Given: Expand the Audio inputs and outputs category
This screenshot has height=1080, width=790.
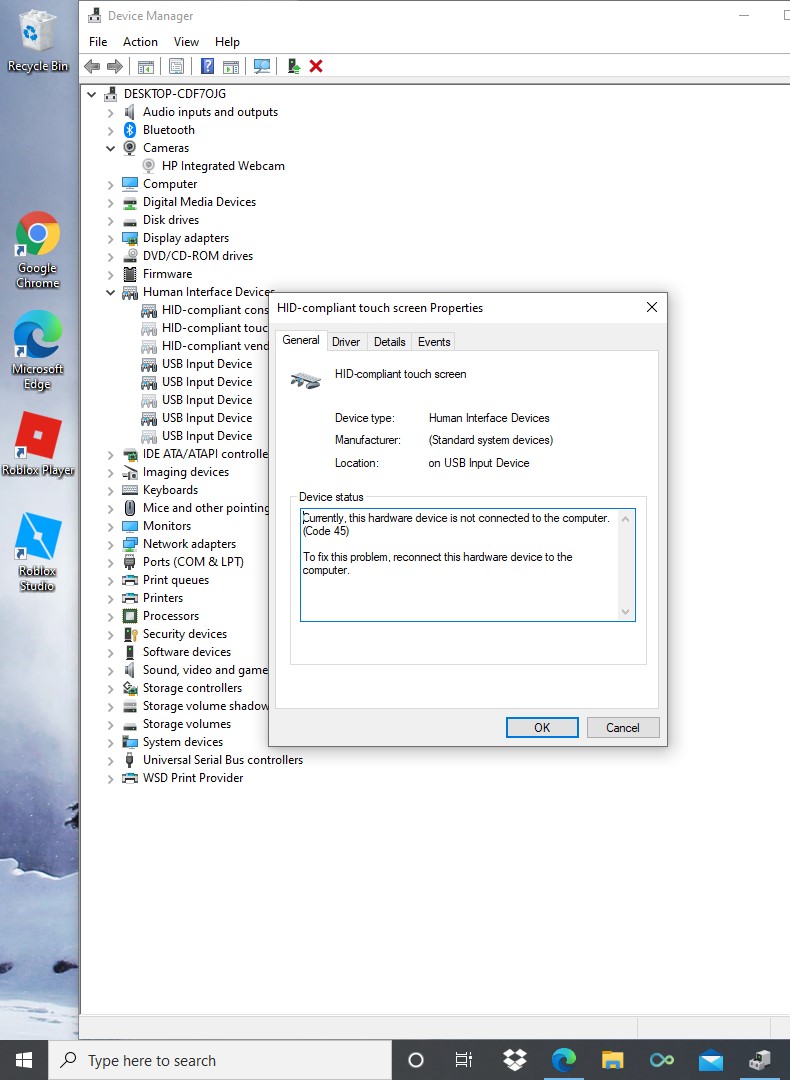Looking at the screenshot, I should click(x=110, y=112).
